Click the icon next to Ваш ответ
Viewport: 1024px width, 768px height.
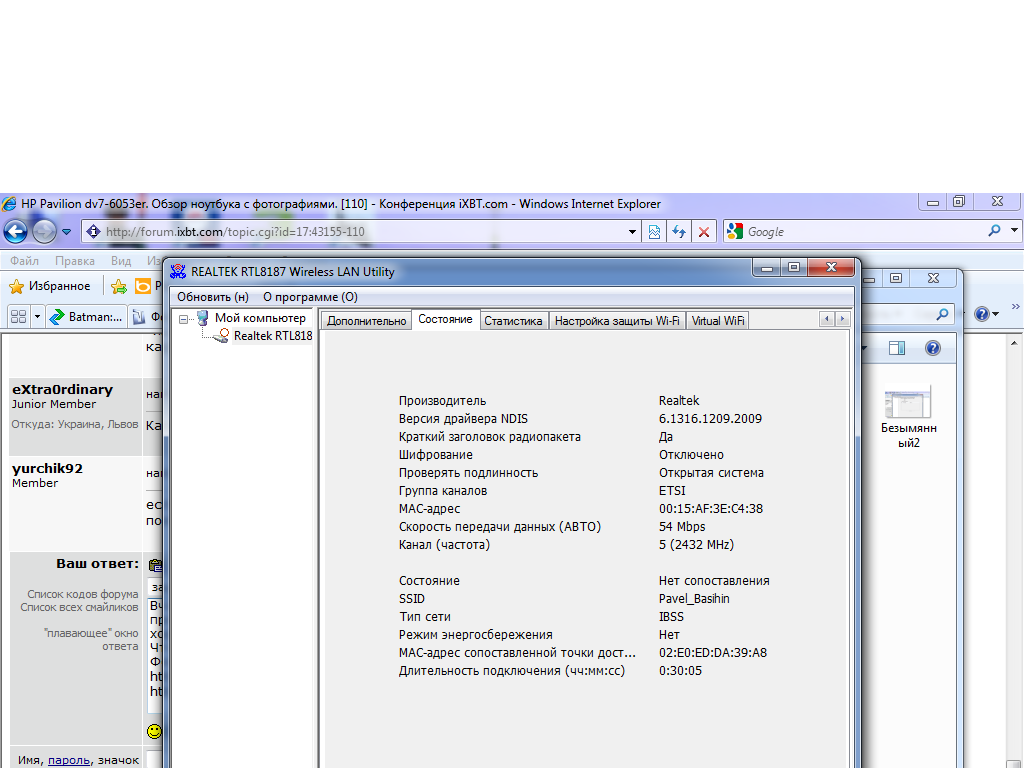click(155, 565)
